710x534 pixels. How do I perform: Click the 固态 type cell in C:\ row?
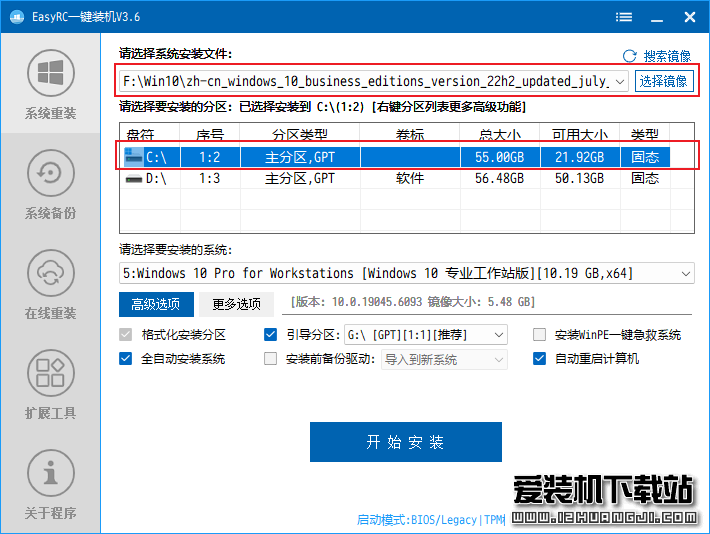[645, 157]
